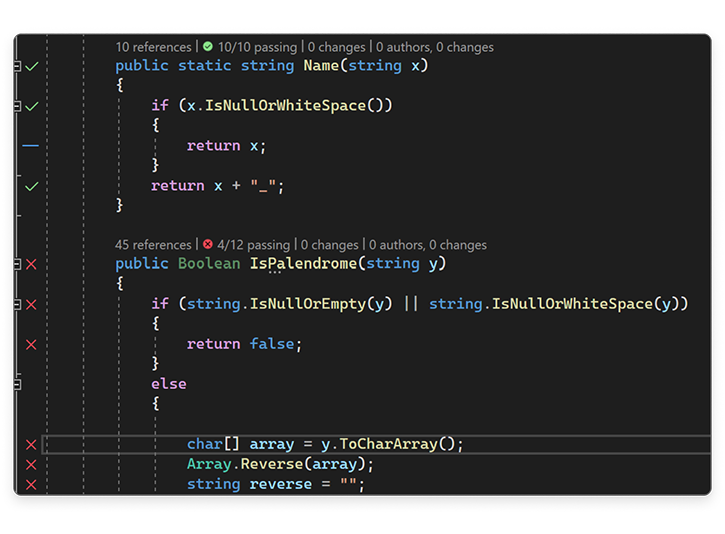Click the Reverse method call
The width and height of the screenshot is (725, 534).
pyautogui.click(x=271, y=464)
